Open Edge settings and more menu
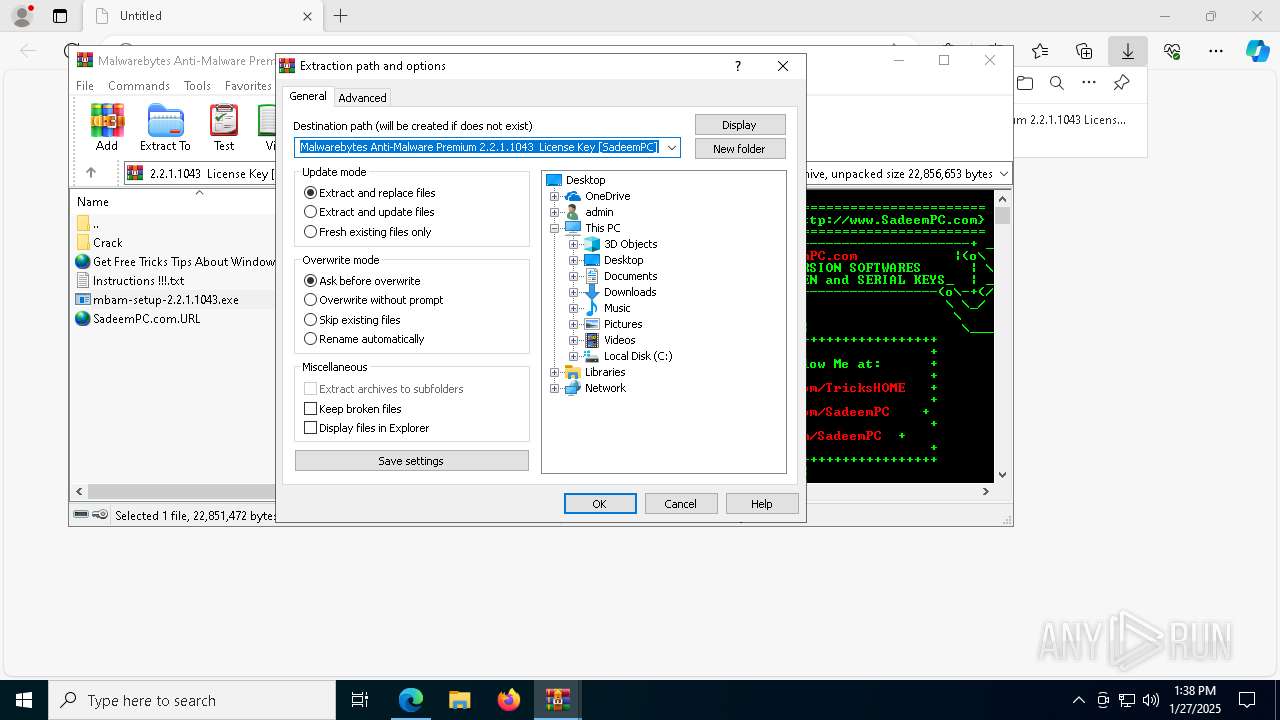This screenshot has height=720, width=1280. 1216,51
